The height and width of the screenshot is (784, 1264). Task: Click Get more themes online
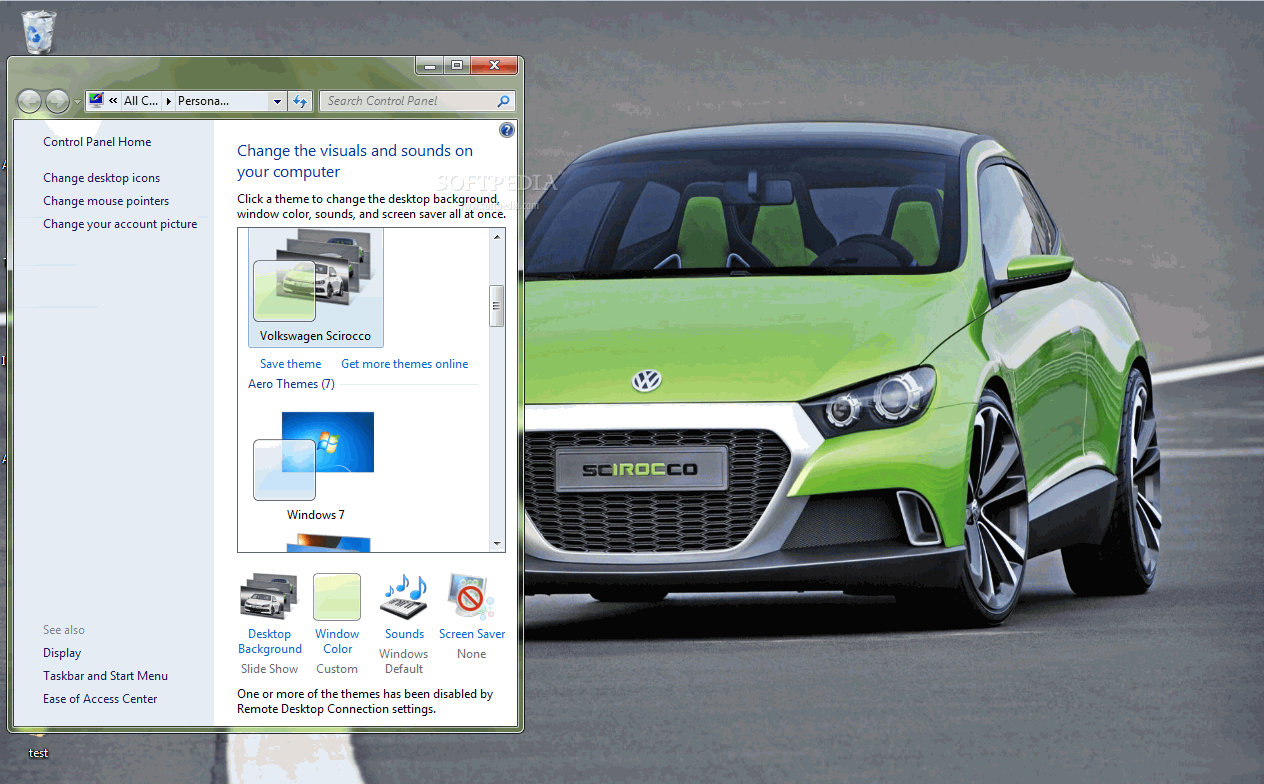point(405,364)
